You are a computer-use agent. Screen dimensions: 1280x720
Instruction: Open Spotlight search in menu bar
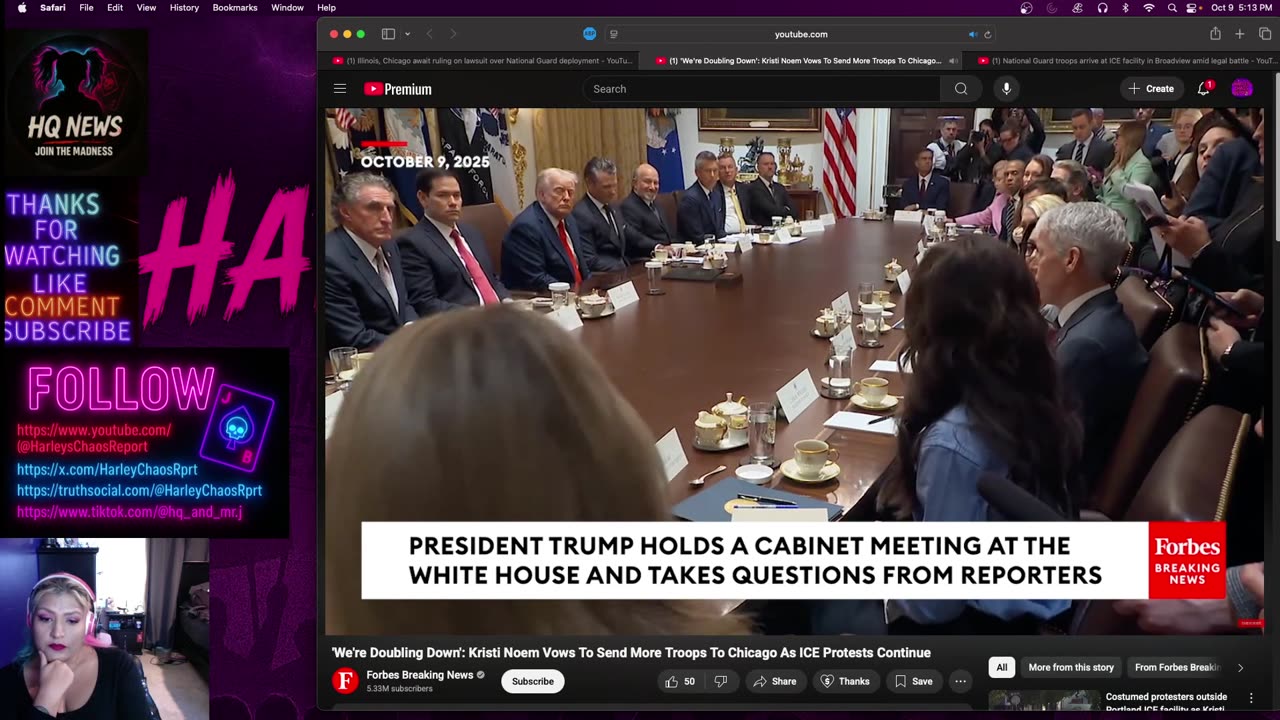click(1171, 8)
